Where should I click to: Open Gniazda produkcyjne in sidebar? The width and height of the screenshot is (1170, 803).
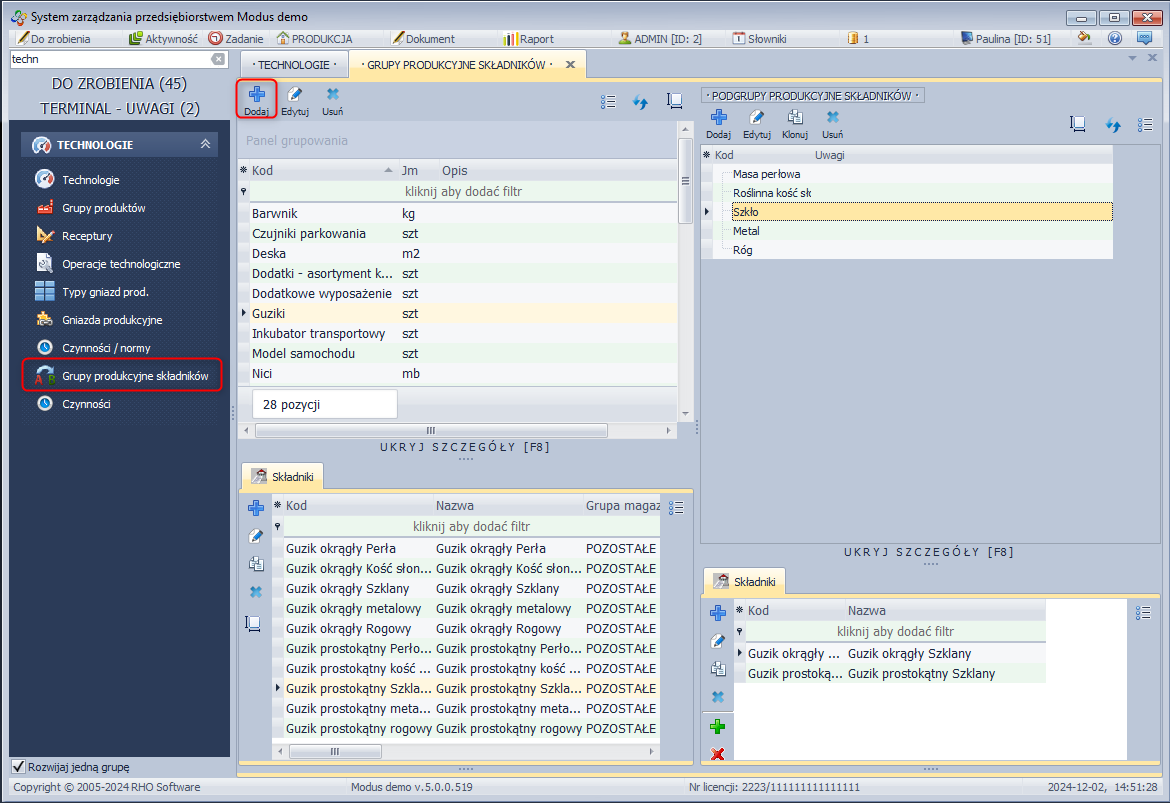point(112,320)
